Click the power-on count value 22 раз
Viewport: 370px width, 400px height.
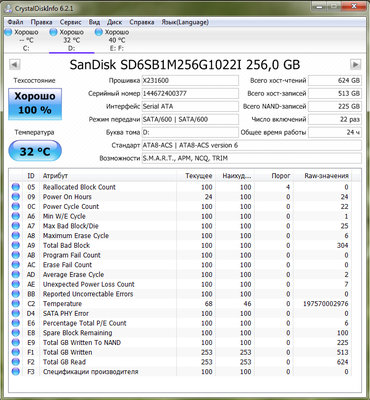[335, 119]
